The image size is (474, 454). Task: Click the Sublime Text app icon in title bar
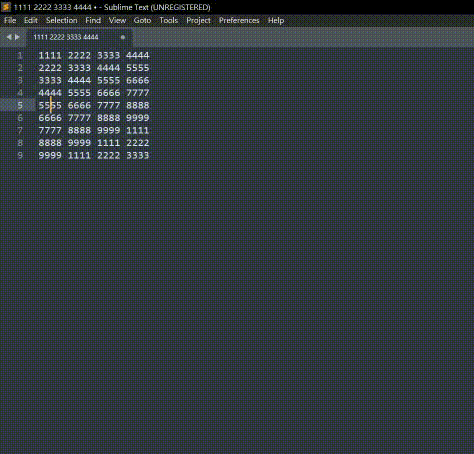click(x=6, y=7)
